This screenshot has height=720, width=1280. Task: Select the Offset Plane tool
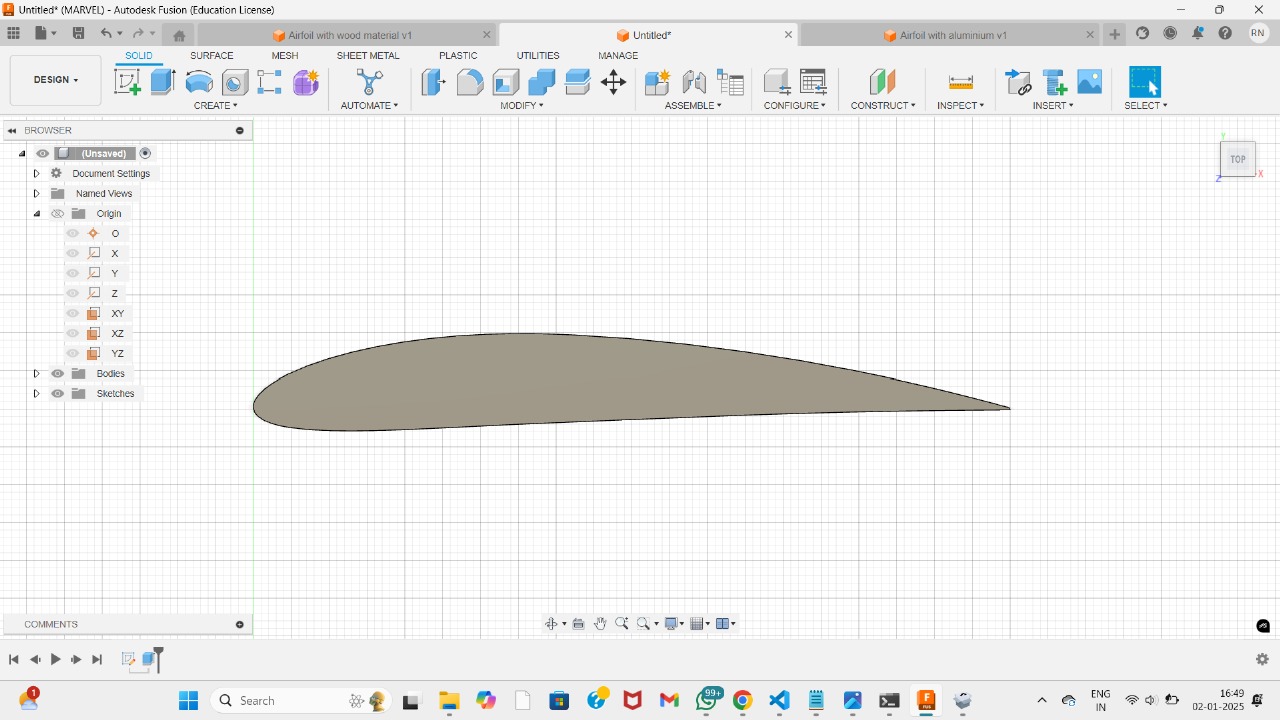(x=882, y=82)
